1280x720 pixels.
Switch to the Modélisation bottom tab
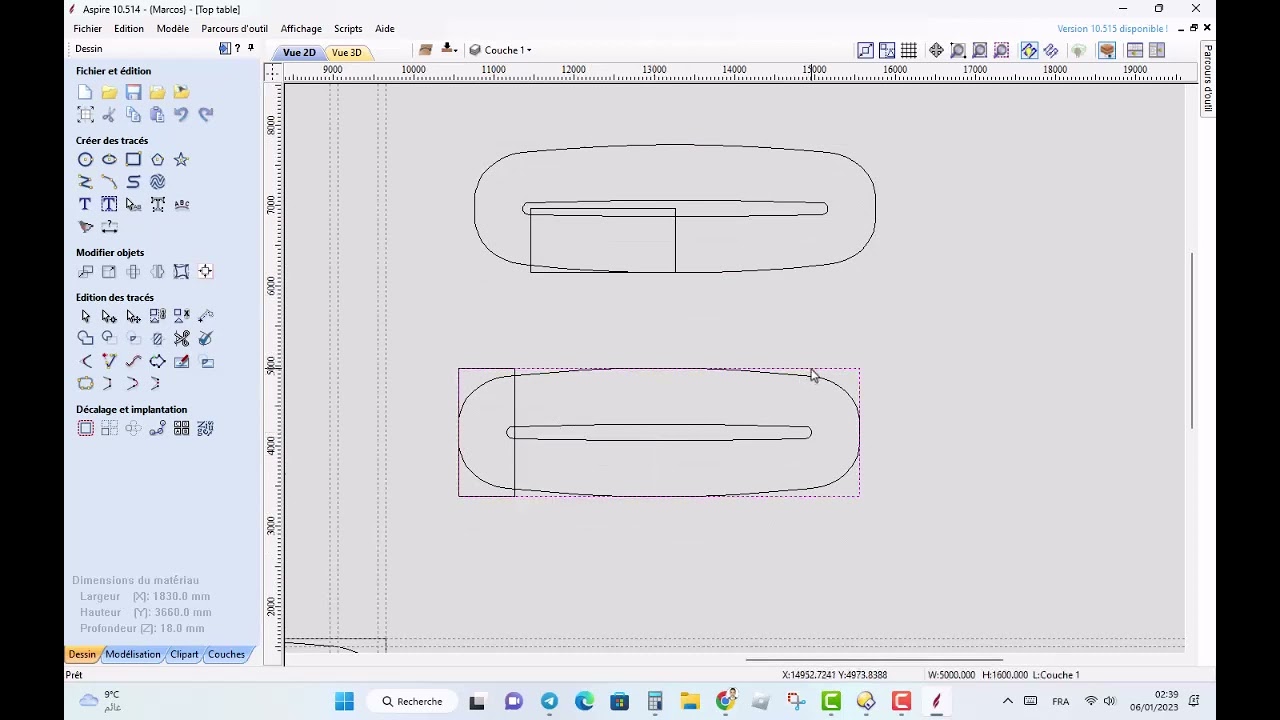(x=133, y=654)
